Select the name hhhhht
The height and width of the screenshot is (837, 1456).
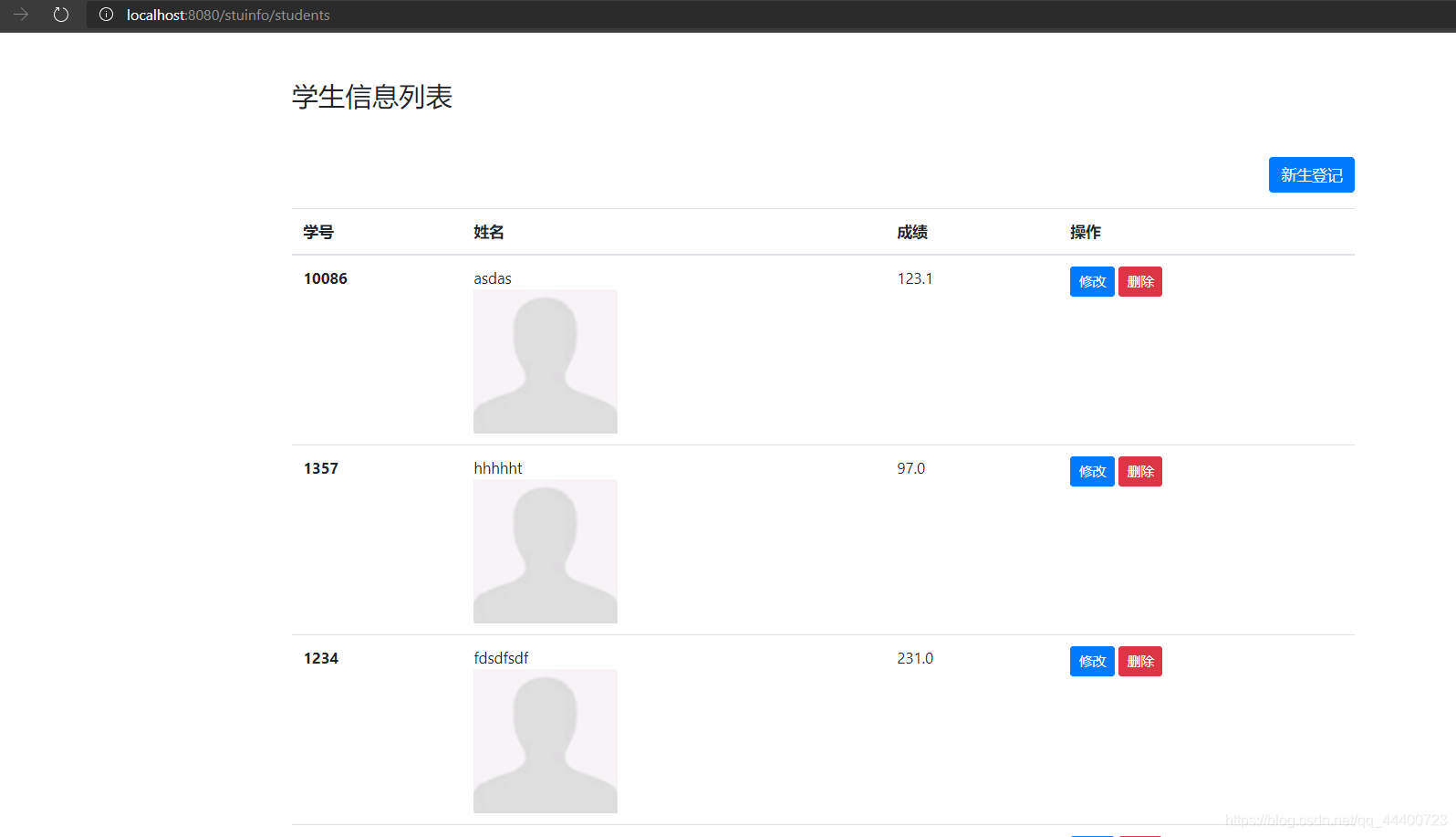(498, 468)
